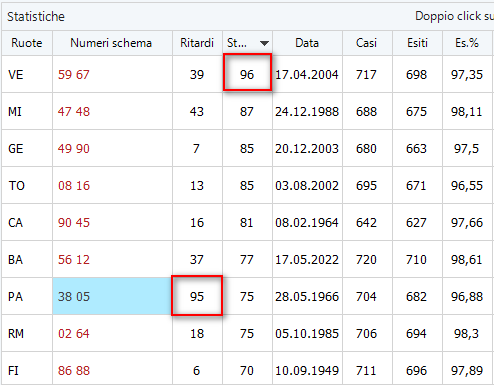Click date 03.08.2002
494x385 pixels.
(307, 185)
